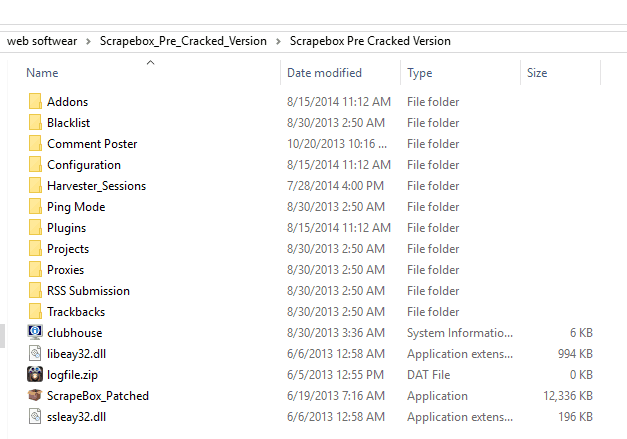
Task: Click the '196 KB' size value
Action: [575, 416]
